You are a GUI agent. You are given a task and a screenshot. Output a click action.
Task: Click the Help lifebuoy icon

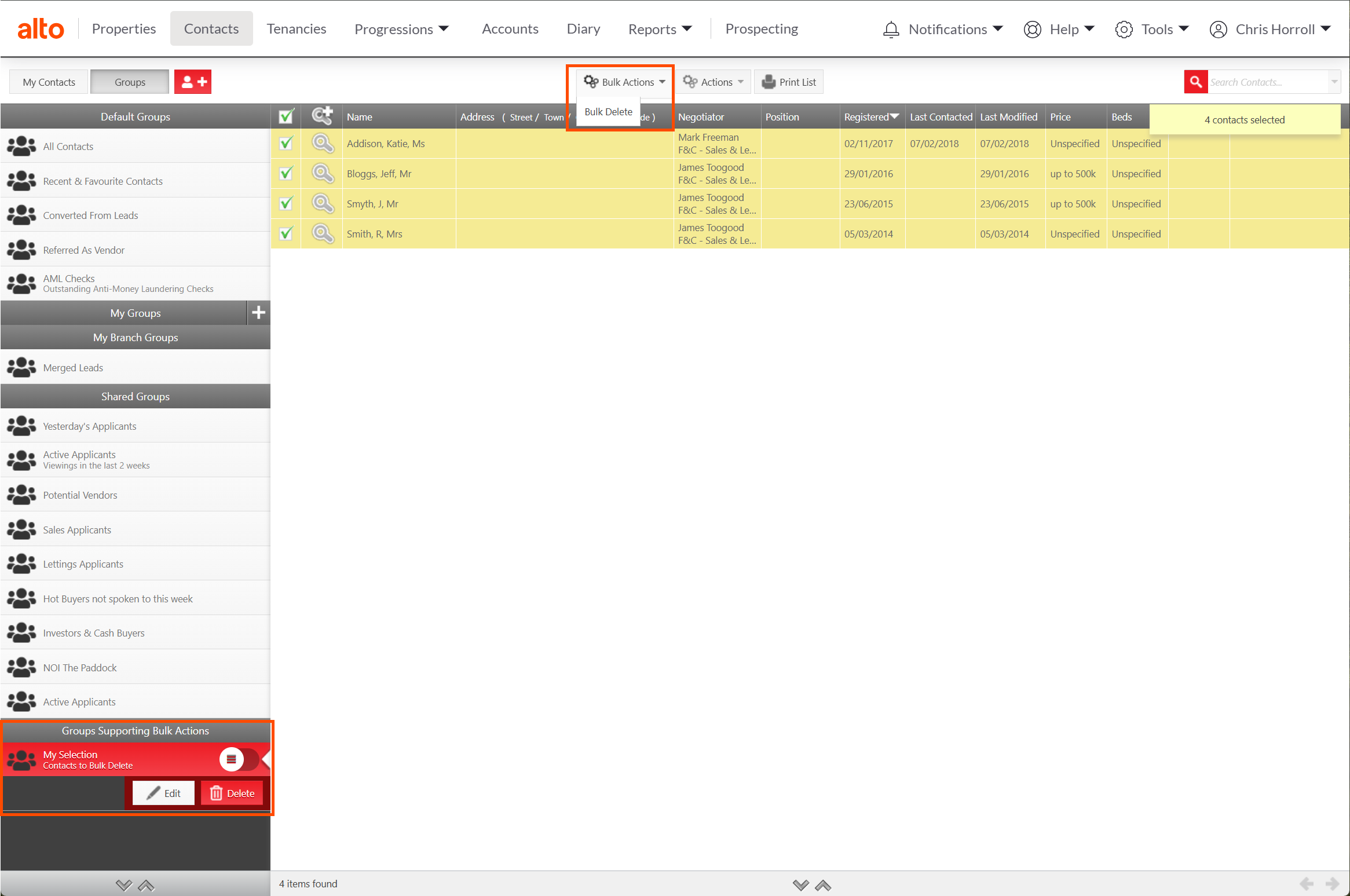(1032, 29)
